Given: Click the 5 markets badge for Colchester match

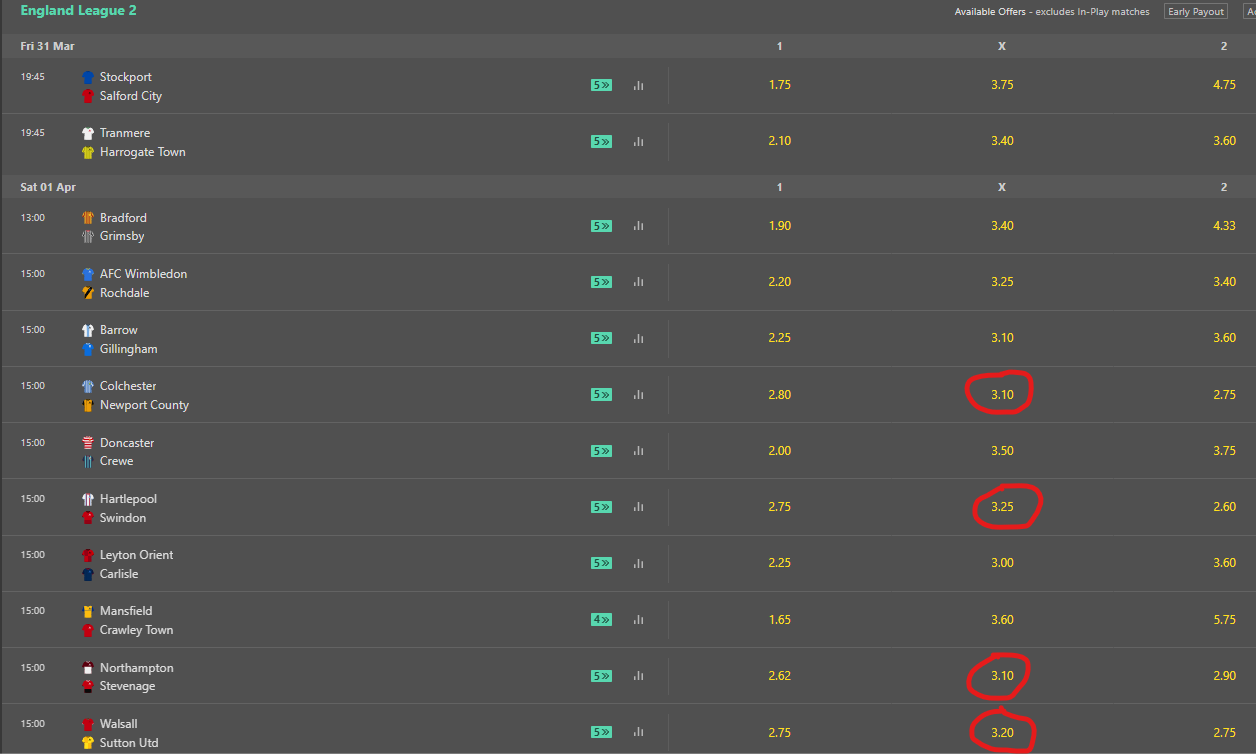Looking at the screenshot, I should (601, 394).
